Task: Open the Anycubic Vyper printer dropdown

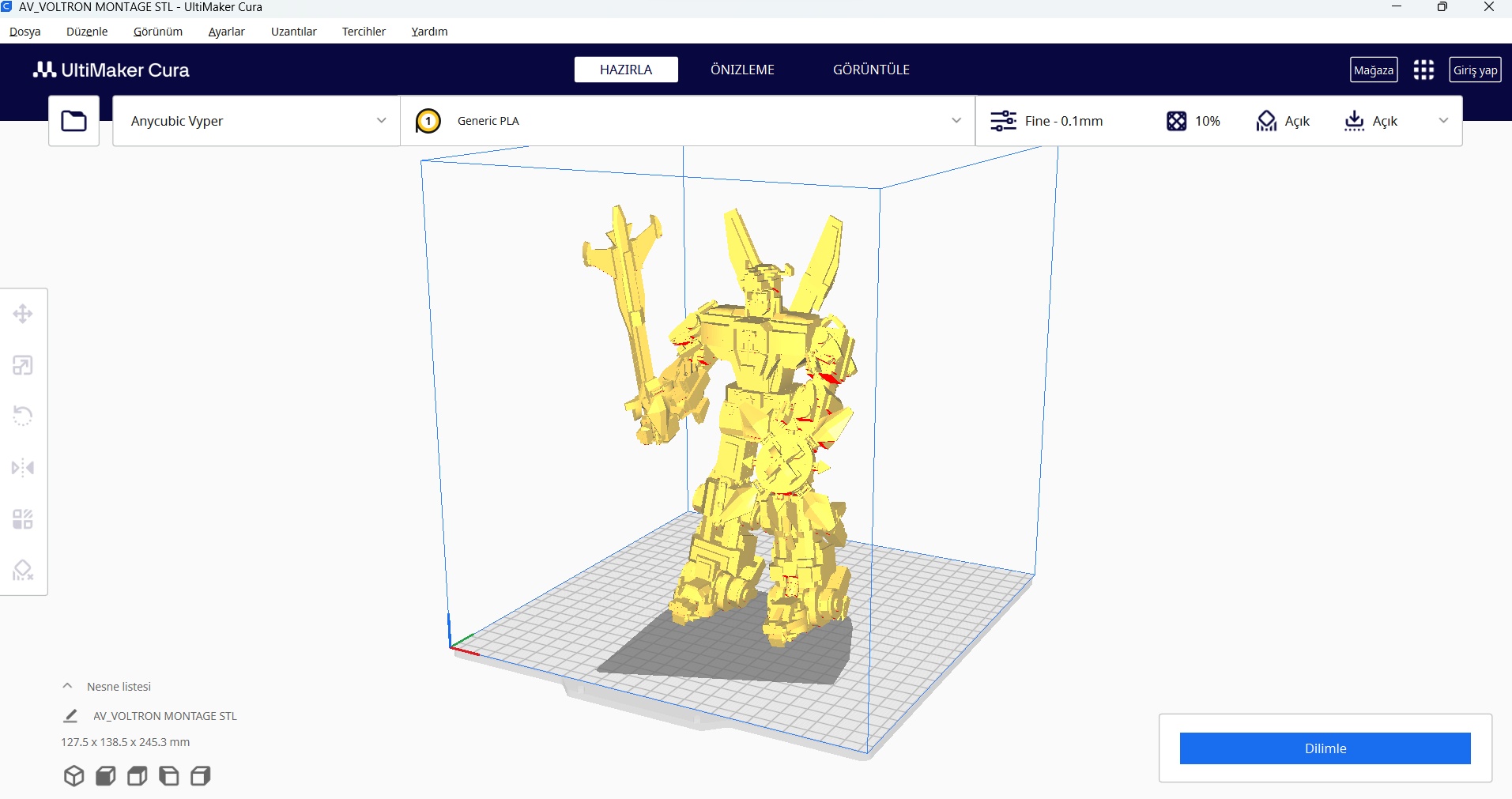Action: 257,121
